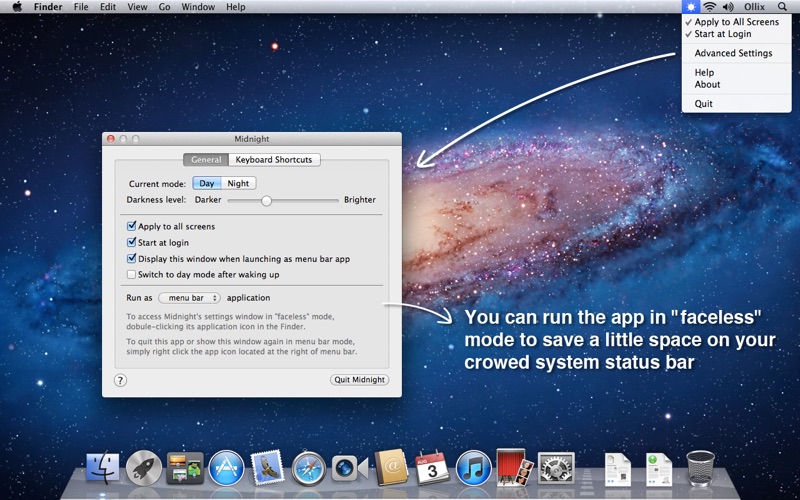800x500 pixels.
Task: Click the Midnight window title text
Action: click(x=252, y=139)
